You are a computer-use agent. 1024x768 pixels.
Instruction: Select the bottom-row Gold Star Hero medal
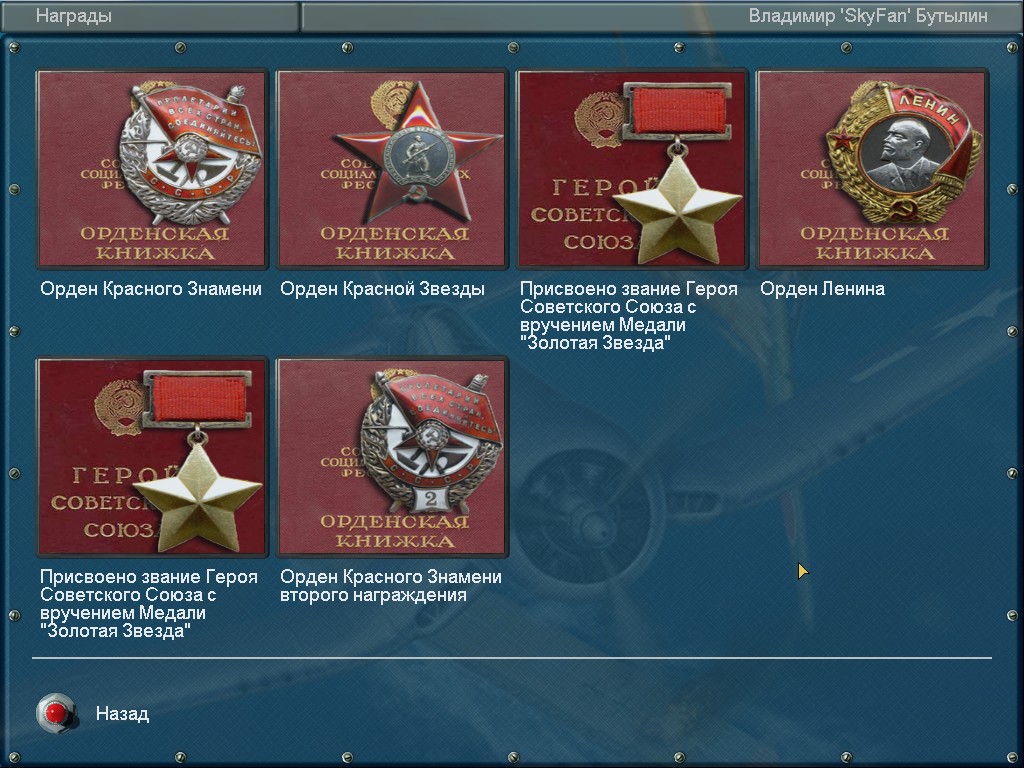tap(152, 456)
